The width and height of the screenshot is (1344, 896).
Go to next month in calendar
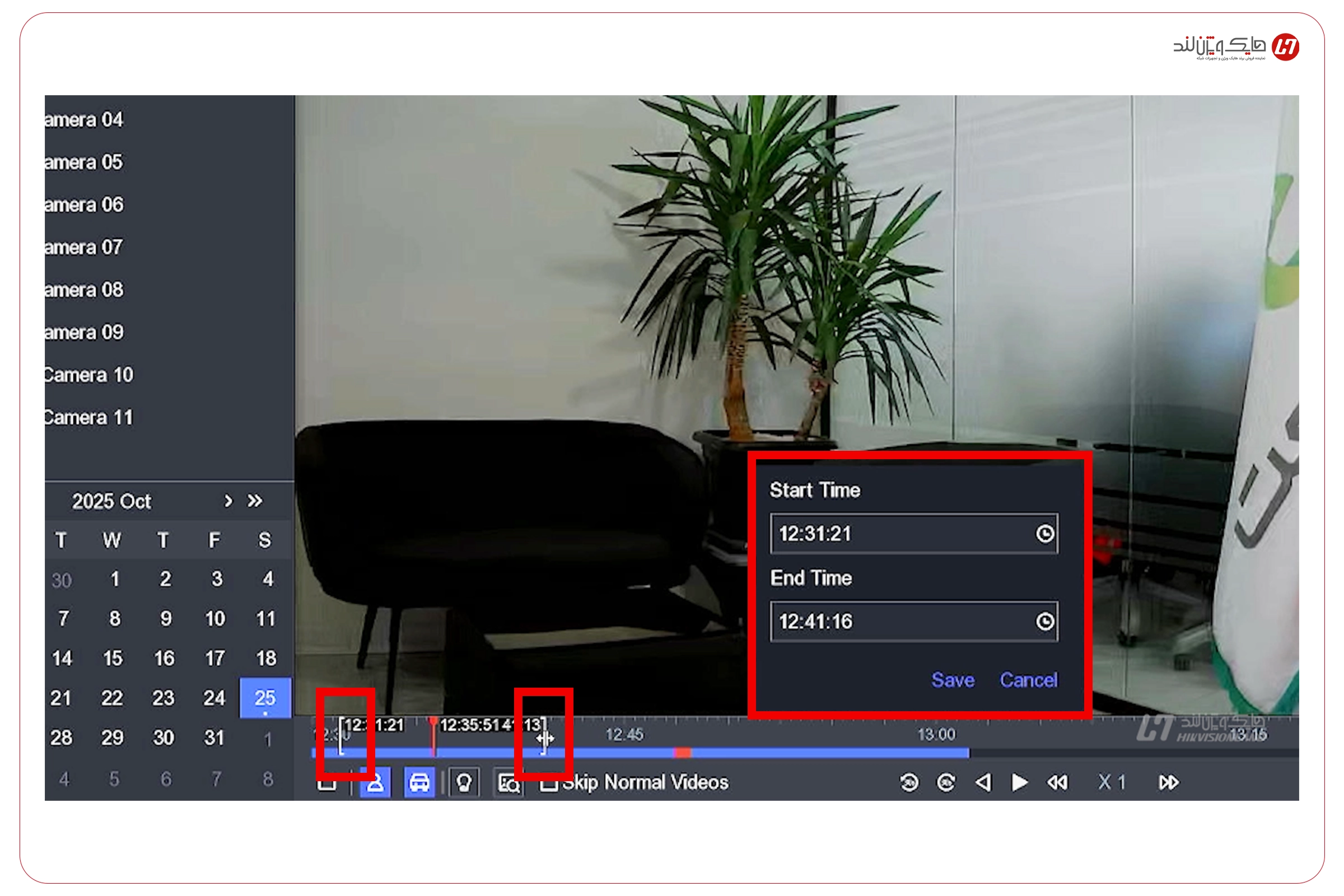coord(228,501)
